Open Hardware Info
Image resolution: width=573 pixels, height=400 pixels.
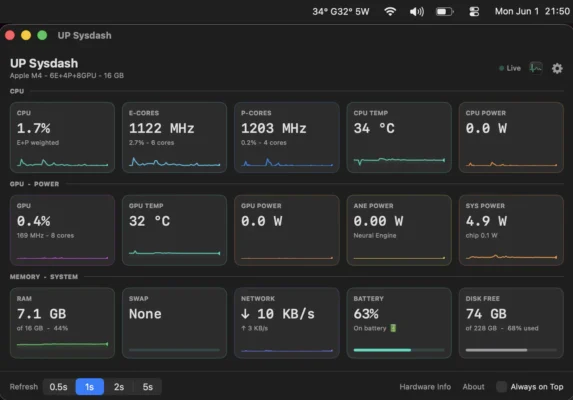(425, 387)
